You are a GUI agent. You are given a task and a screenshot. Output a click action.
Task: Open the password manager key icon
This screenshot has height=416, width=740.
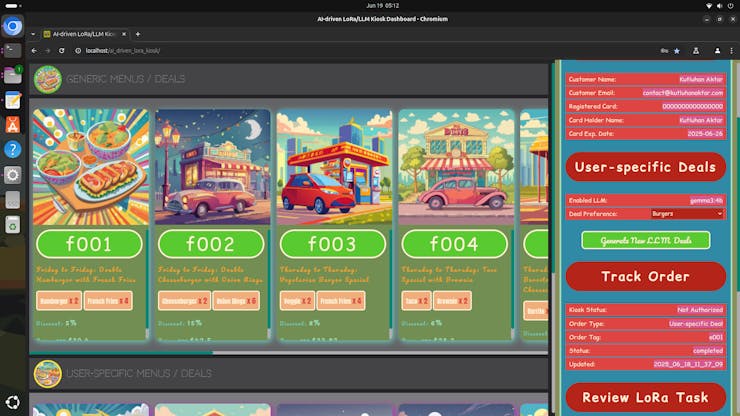(x=664, y=51)
